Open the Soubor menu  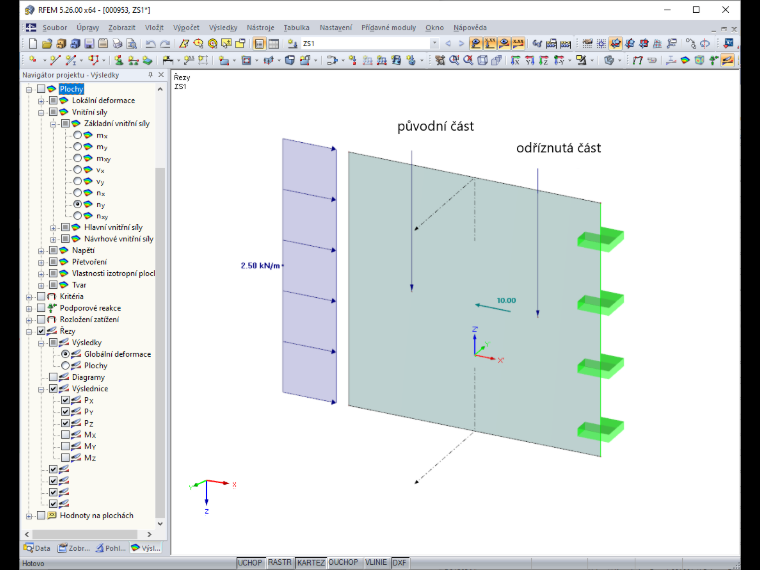tap(55, 28)
